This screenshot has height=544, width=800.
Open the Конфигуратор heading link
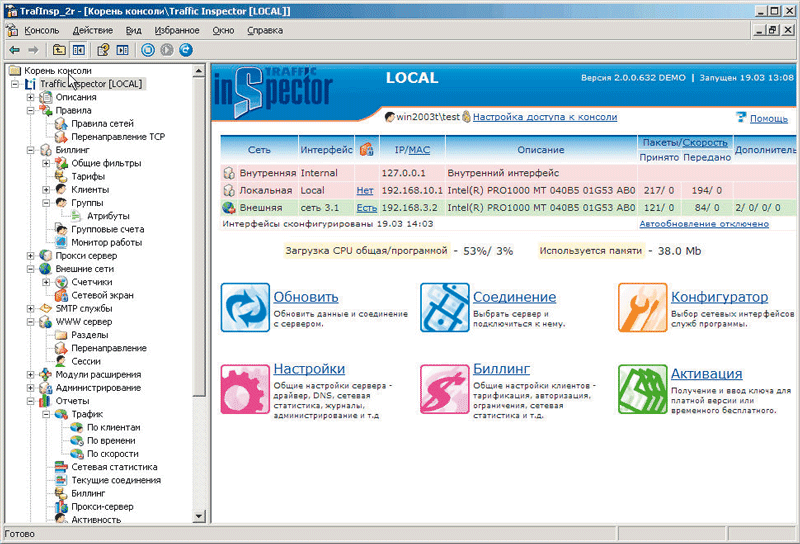pos(719,296)
